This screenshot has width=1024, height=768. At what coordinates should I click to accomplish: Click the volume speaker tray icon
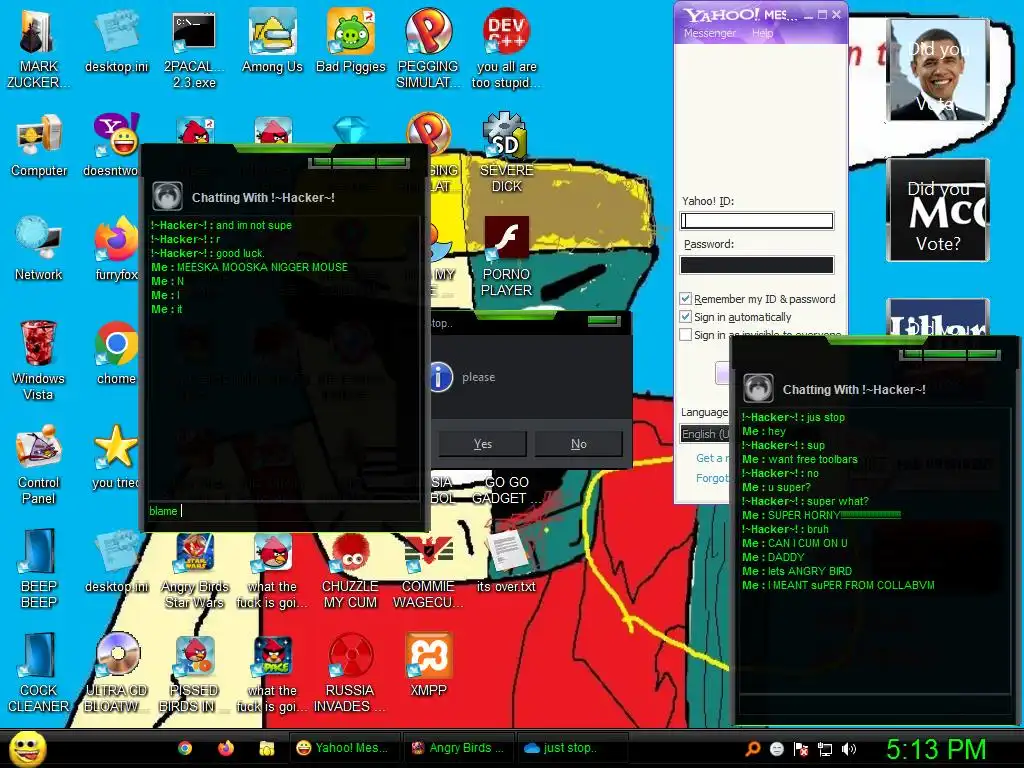pyautogui.click(x=849, y=749)
